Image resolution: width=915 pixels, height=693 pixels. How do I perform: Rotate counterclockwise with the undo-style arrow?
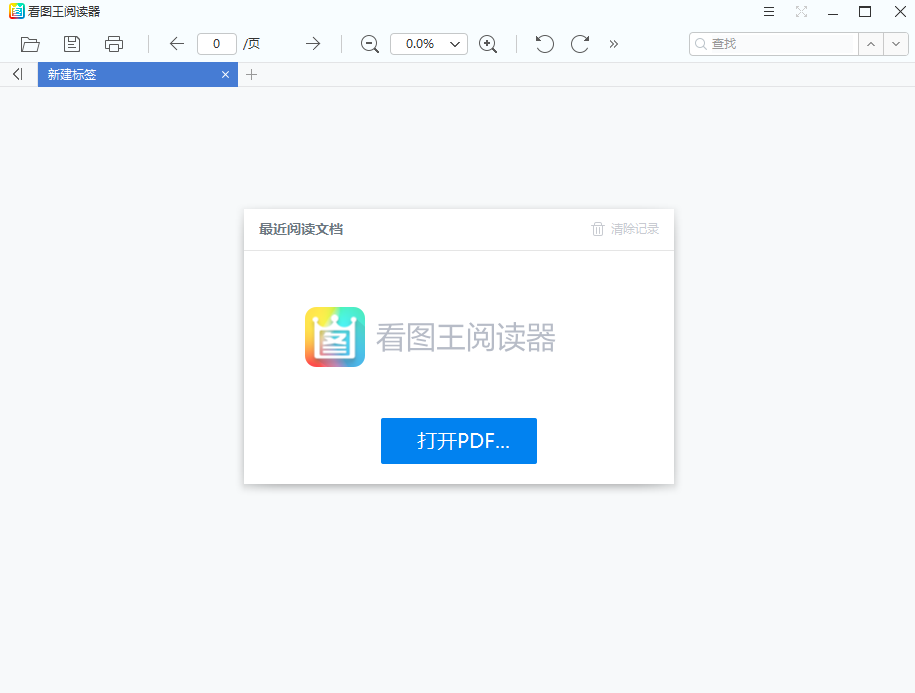pyautogui.click(x=544, y=44)
